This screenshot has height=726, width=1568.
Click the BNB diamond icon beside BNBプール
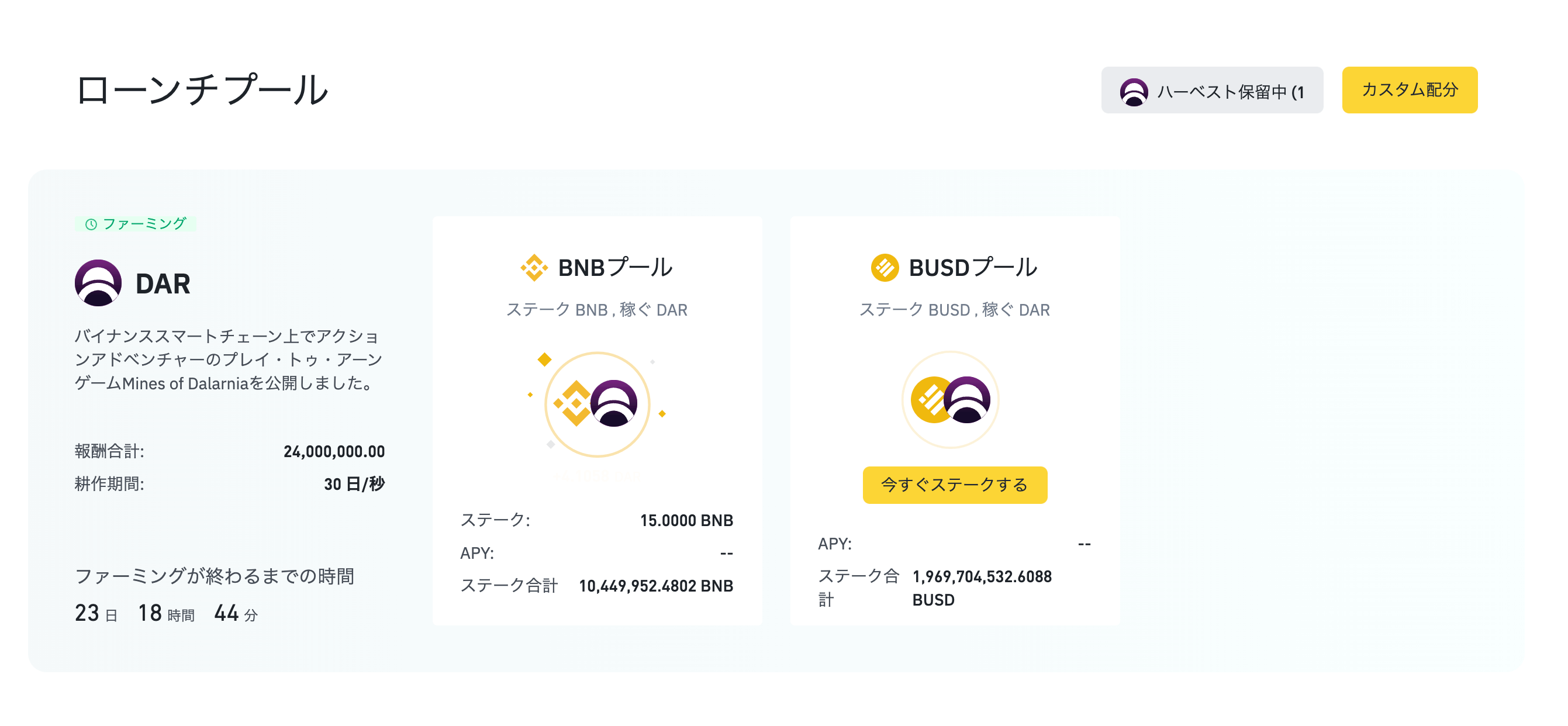(534, 268)
